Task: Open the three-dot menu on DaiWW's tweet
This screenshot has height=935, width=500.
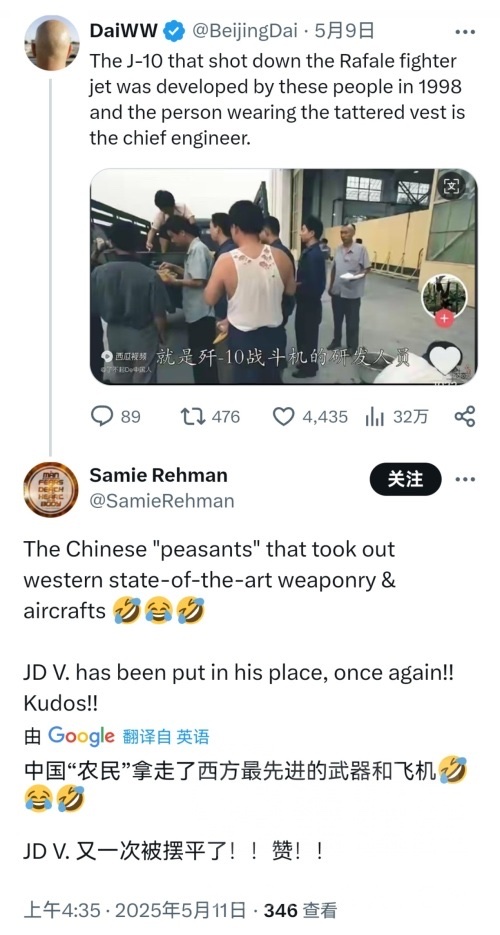Action: coord(465,32)
